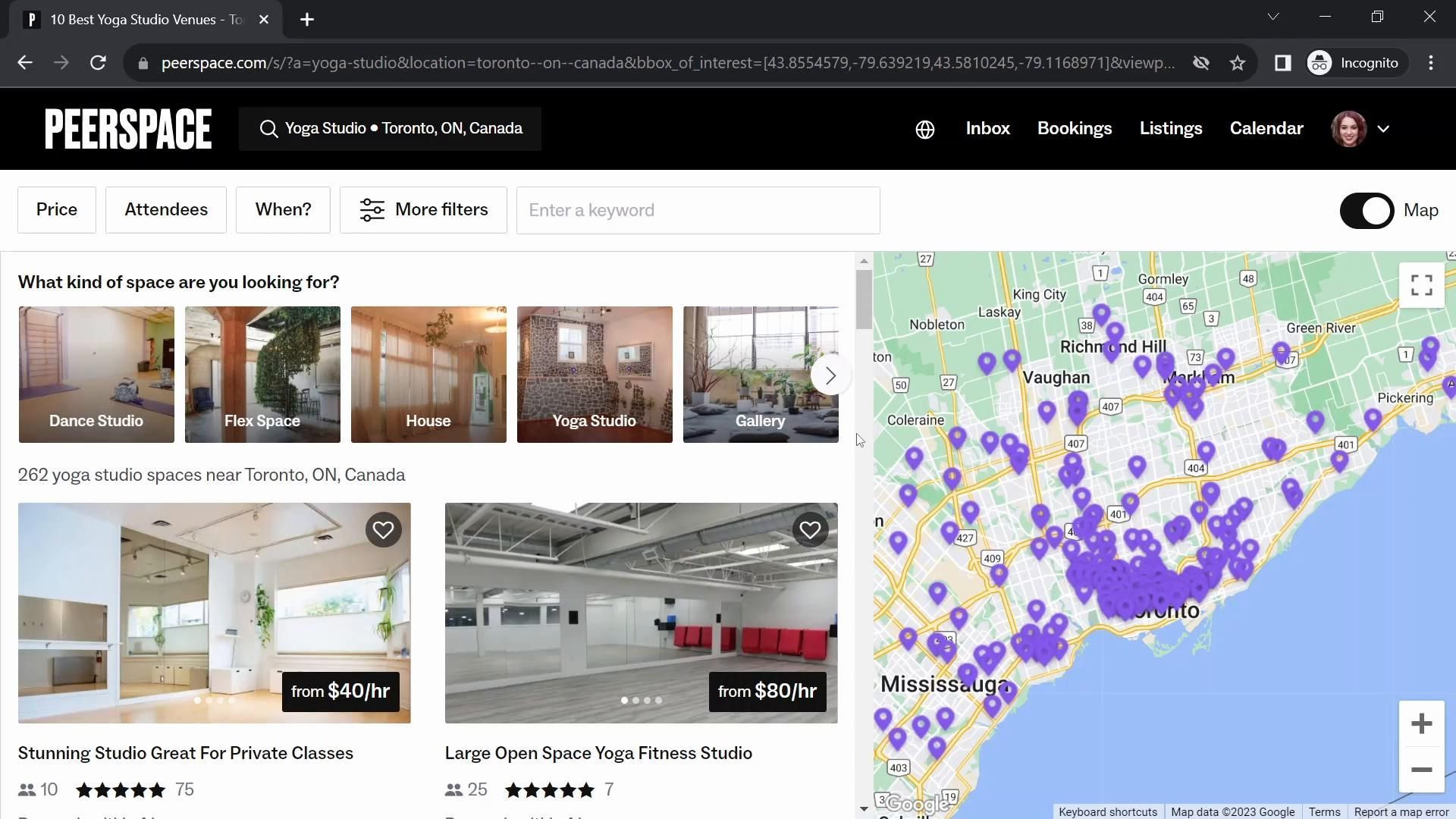Open the More filters sliders button
The image size is (1456, 819).
pos(423,210)
